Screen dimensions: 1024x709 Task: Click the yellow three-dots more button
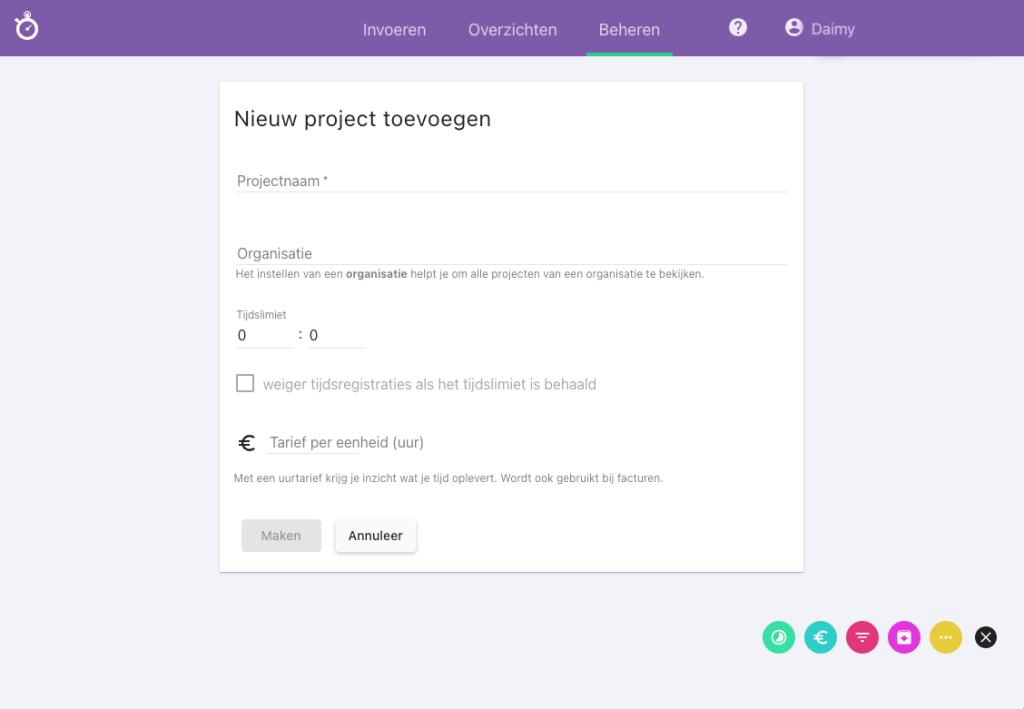tap(946, 637)
